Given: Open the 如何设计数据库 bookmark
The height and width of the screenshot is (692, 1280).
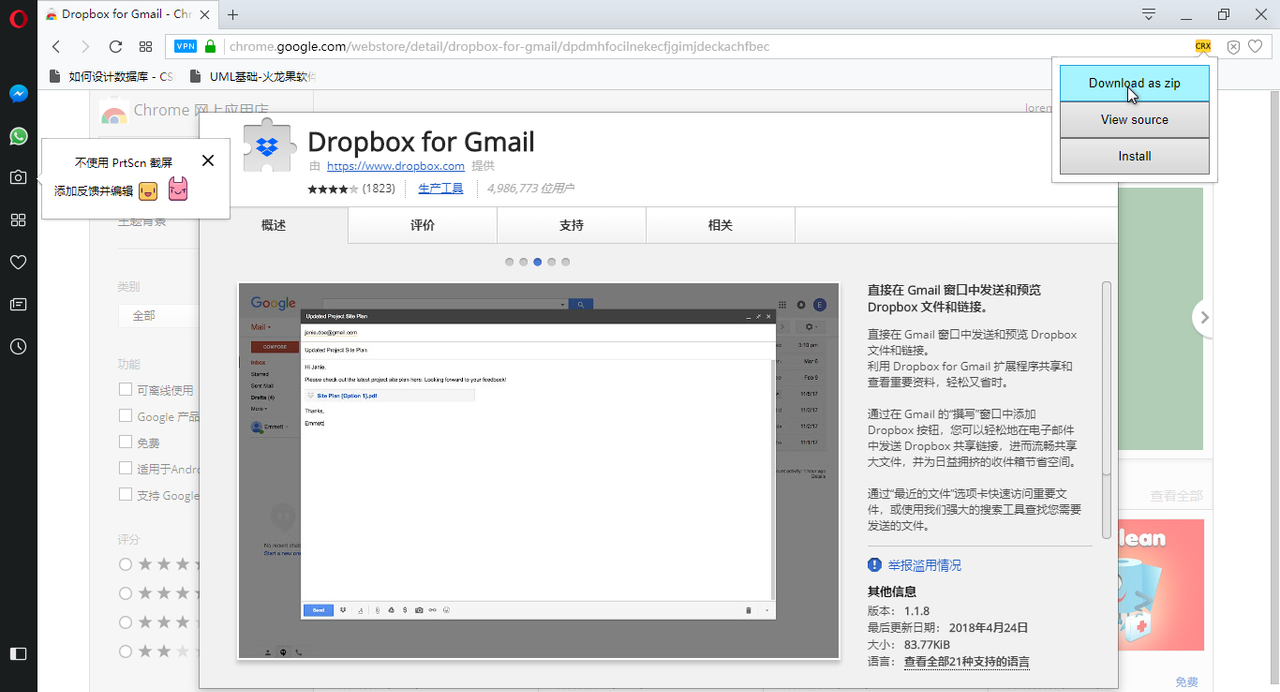Looking at the screenshot, I should [112, 76].
